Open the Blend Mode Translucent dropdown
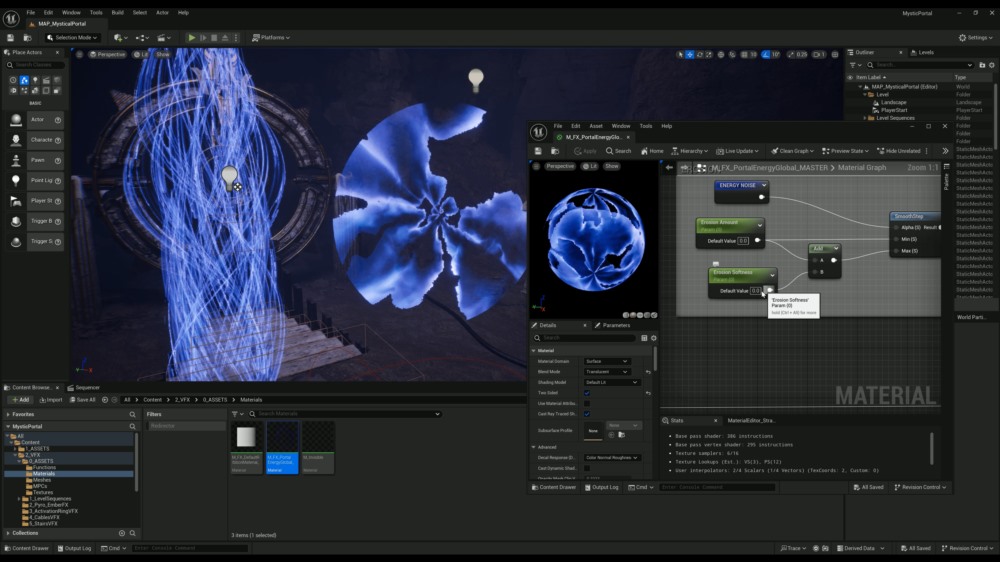 coord(607,372)
